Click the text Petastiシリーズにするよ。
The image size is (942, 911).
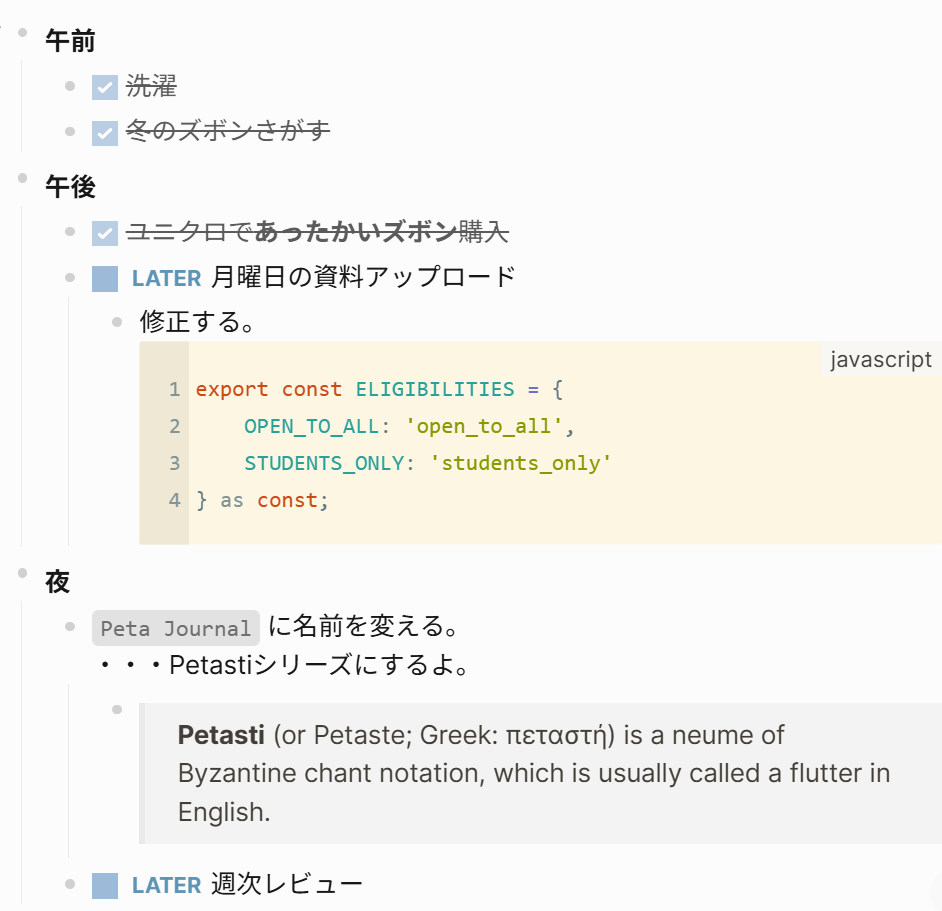click(318, 665)
